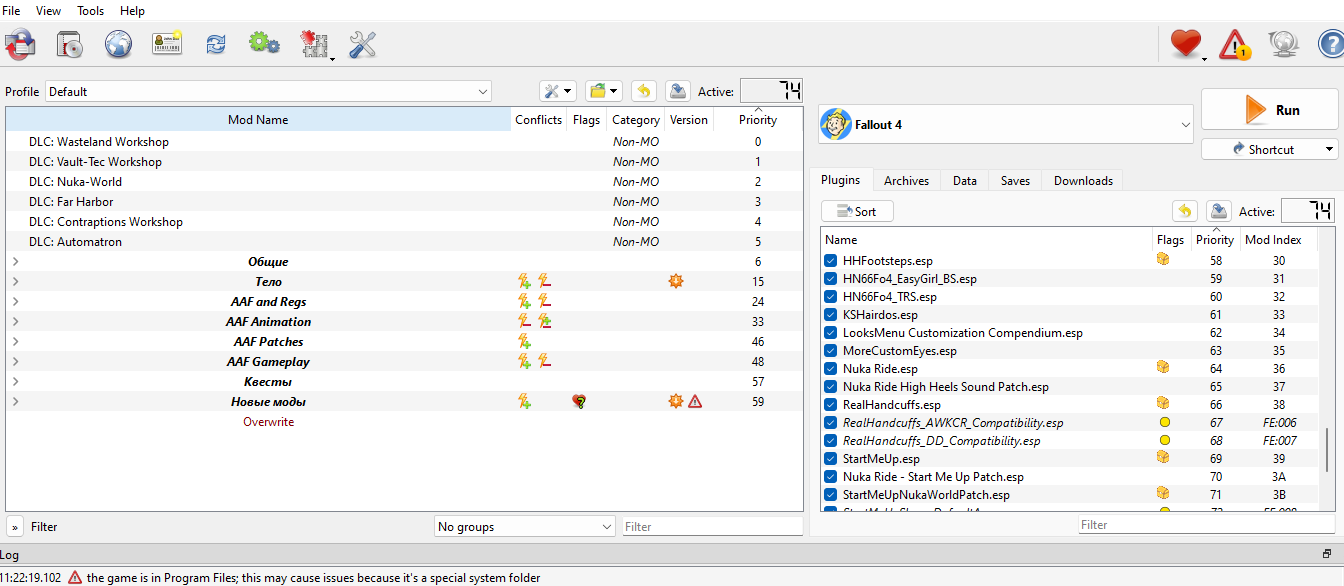Click the Sort plugins button
The image size is (1344, 586).
click(x=857, y=211)
